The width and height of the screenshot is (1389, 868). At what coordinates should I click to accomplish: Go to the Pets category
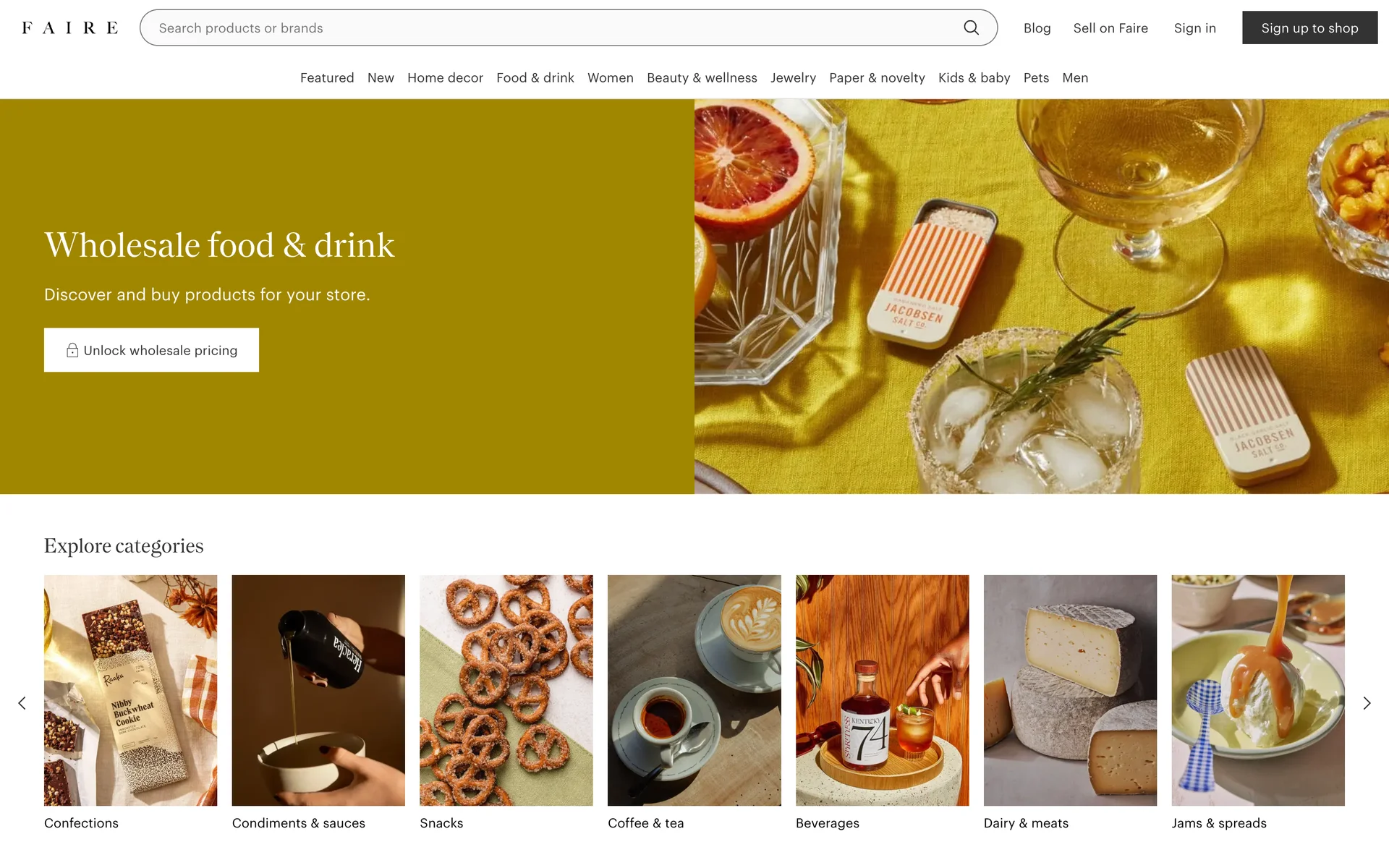pyautogui.click(x=1036, y=77)
